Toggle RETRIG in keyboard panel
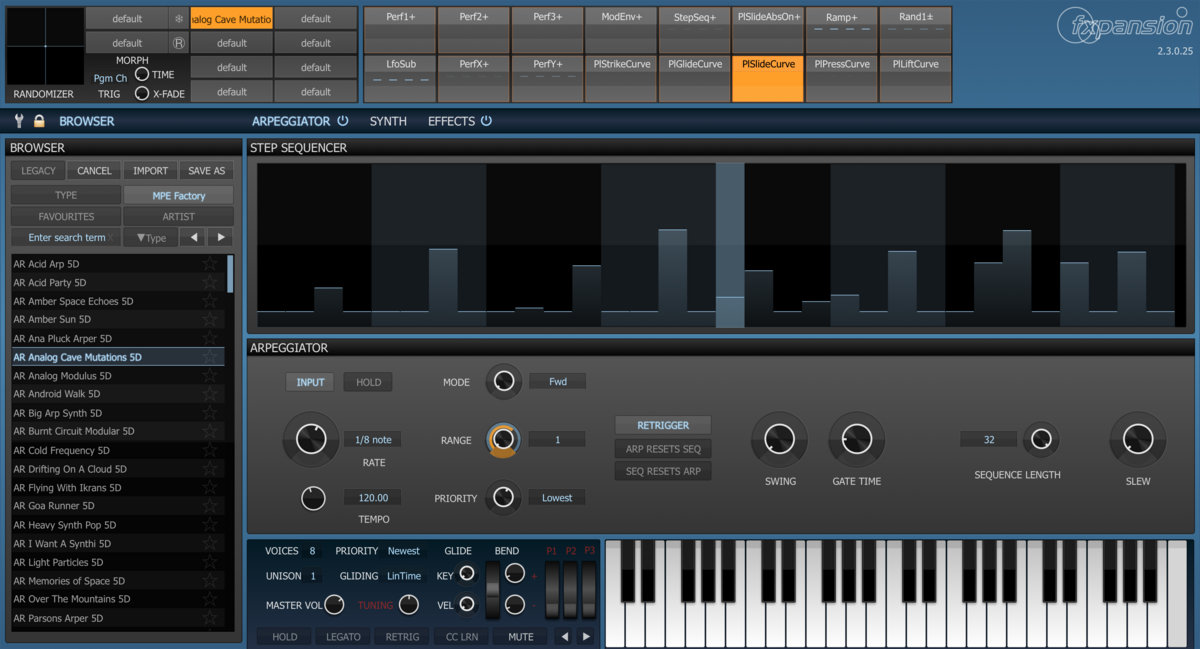Image resolution: width=1200 pixels, height=649 pixels. pyautogui.click(x=402, y=636)
